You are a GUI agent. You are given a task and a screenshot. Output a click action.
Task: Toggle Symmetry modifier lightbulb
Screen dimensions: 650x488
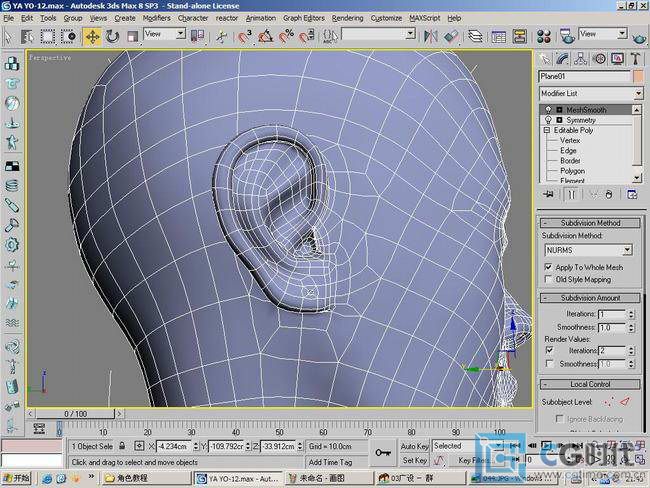tap(548, 120)
